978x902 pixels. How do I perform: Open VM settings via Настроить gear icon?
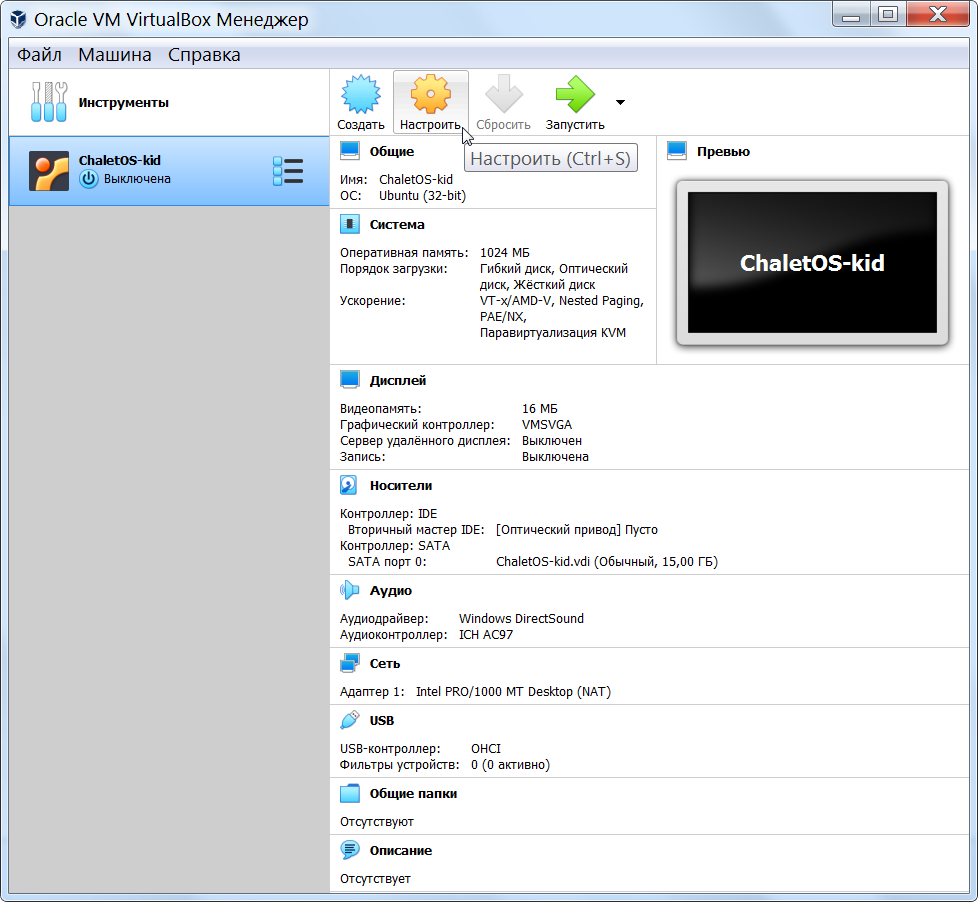pos(430,94)
